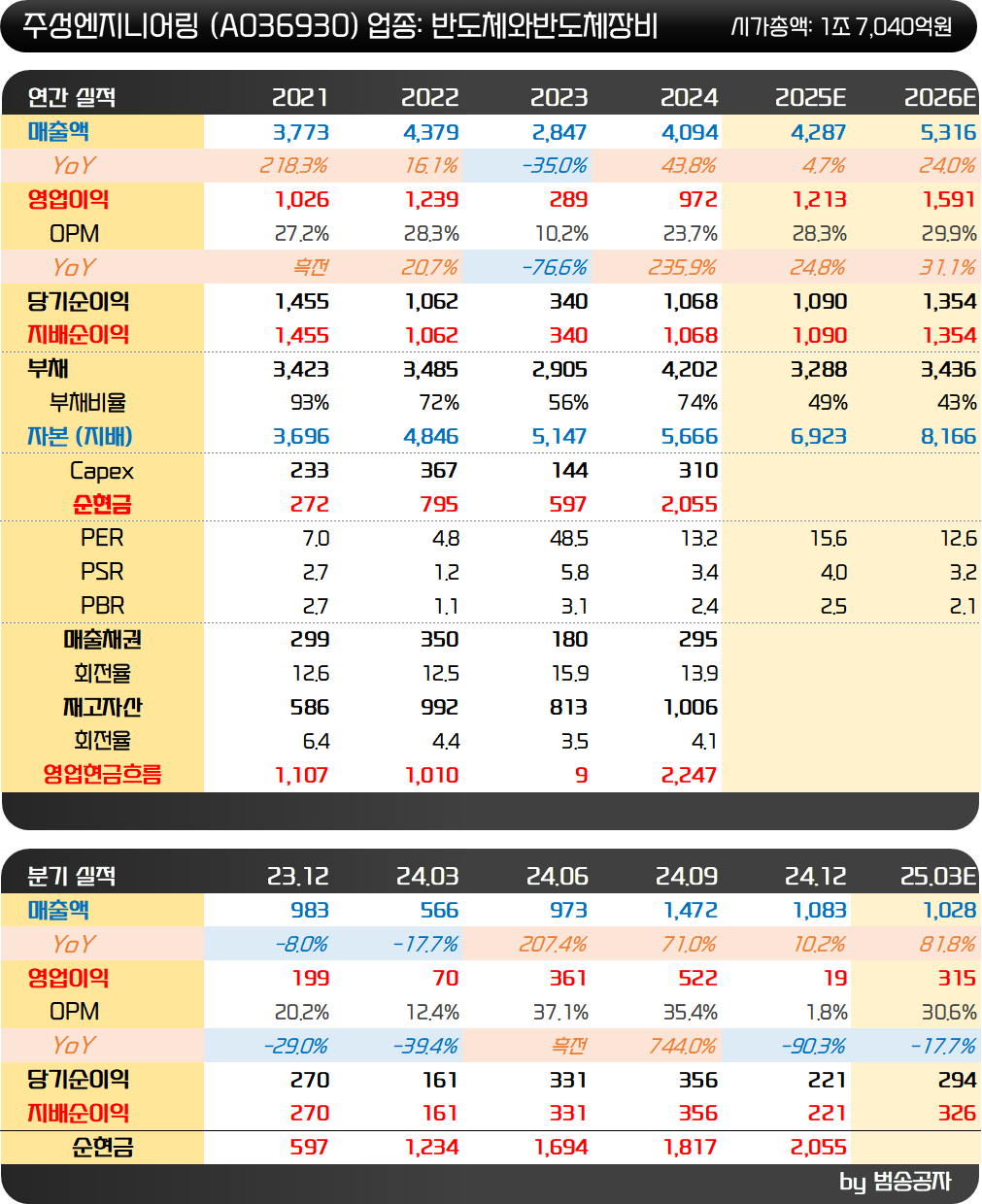Click the OPM value 29.9%
This screenshot has width=982, height=1204.
(949, 234)
